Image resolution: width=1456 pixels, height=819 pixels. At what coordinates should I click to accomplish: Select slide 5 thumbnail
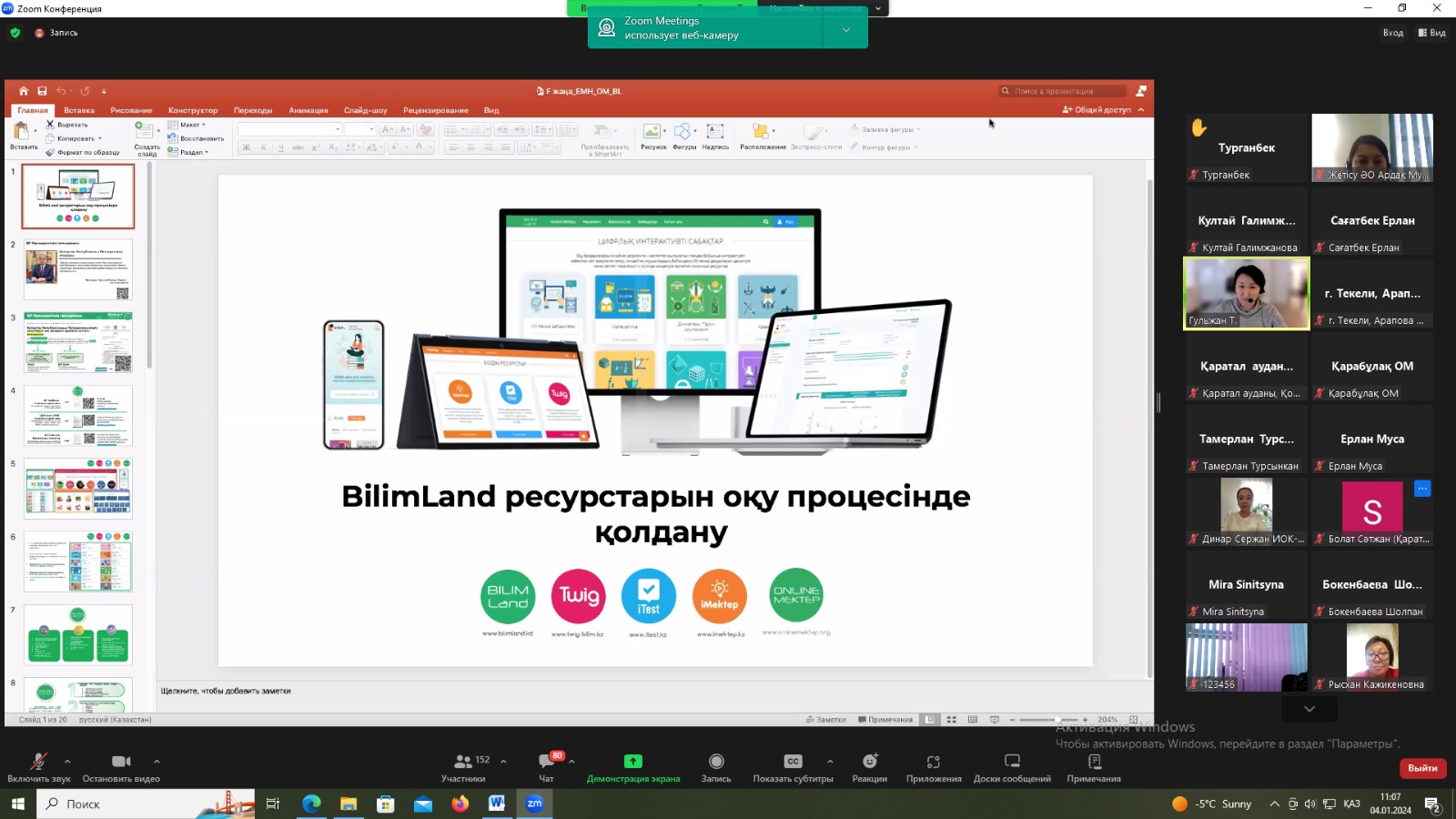[78, 489]
